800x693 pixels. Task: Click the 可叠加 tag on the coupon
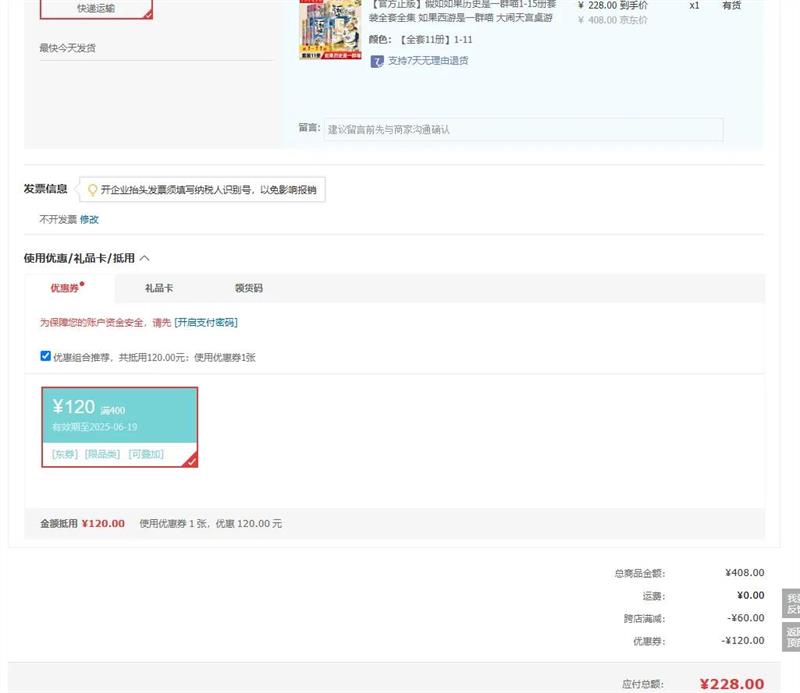(x=146, y=454)
